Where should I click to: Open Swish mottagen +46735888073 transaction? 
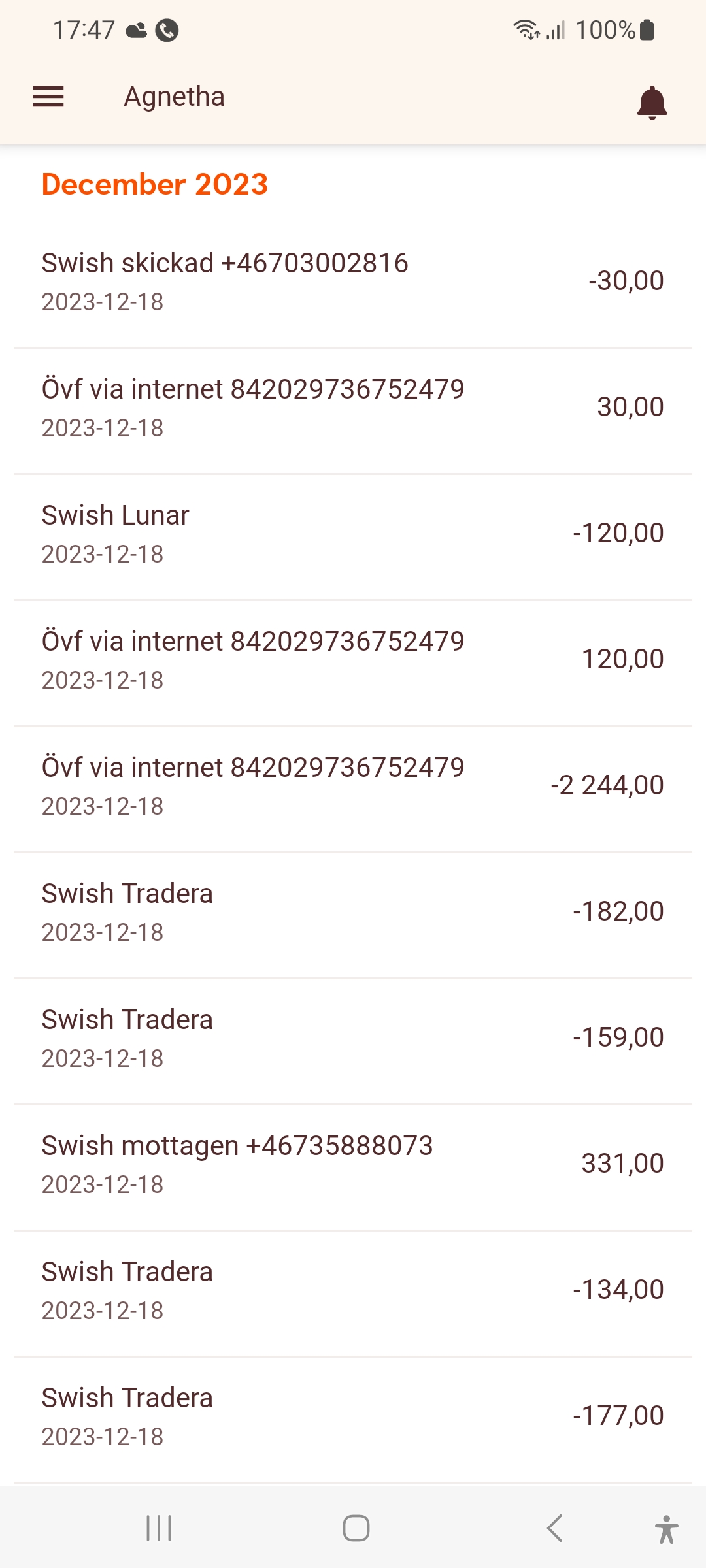[x=353, y=1164]
